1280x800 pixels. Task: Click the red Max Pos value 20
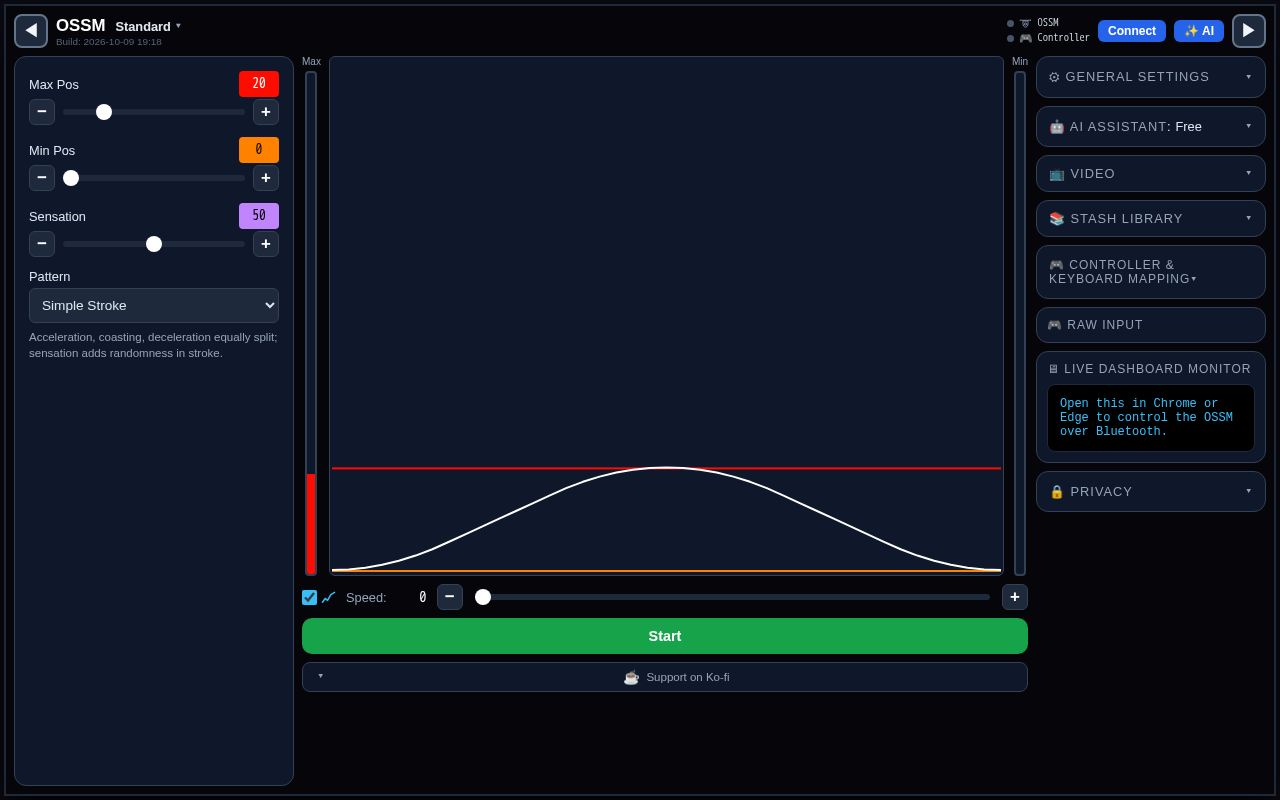[259, 84]
